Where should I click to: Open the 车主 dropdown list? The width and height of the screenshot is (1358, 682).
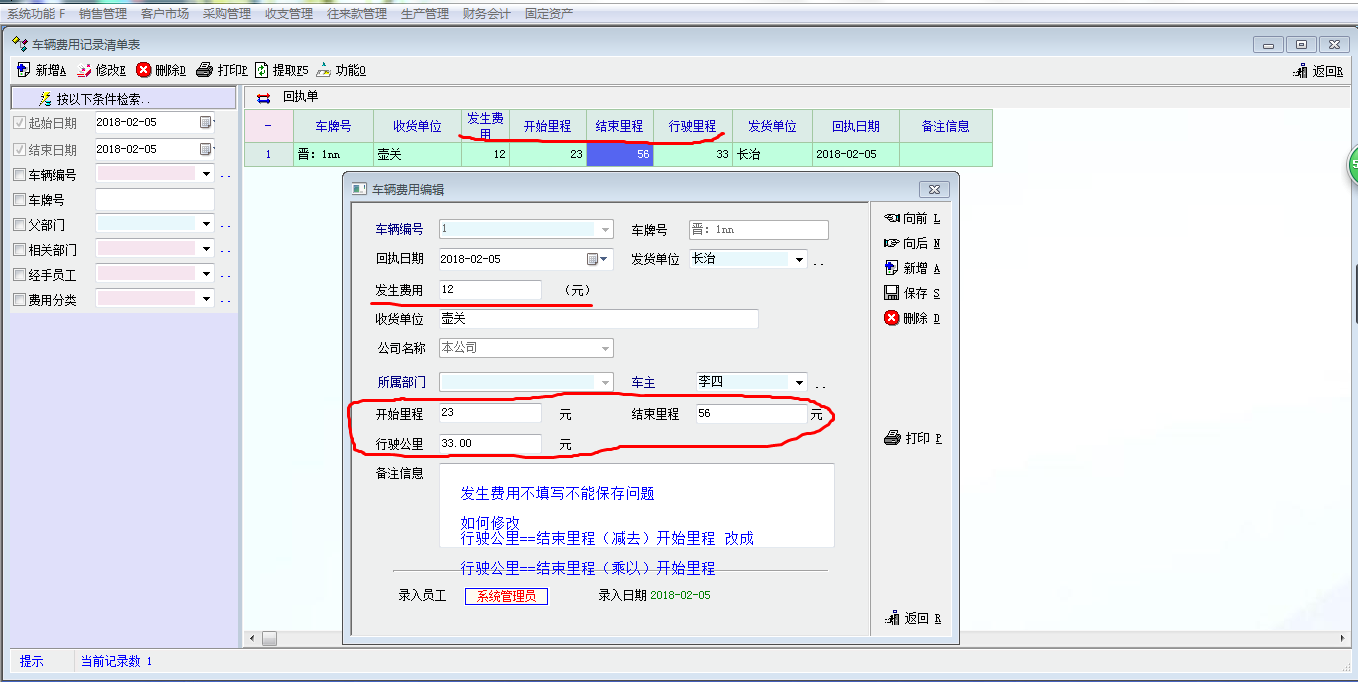pyautogui.click(x=798, y=383)
